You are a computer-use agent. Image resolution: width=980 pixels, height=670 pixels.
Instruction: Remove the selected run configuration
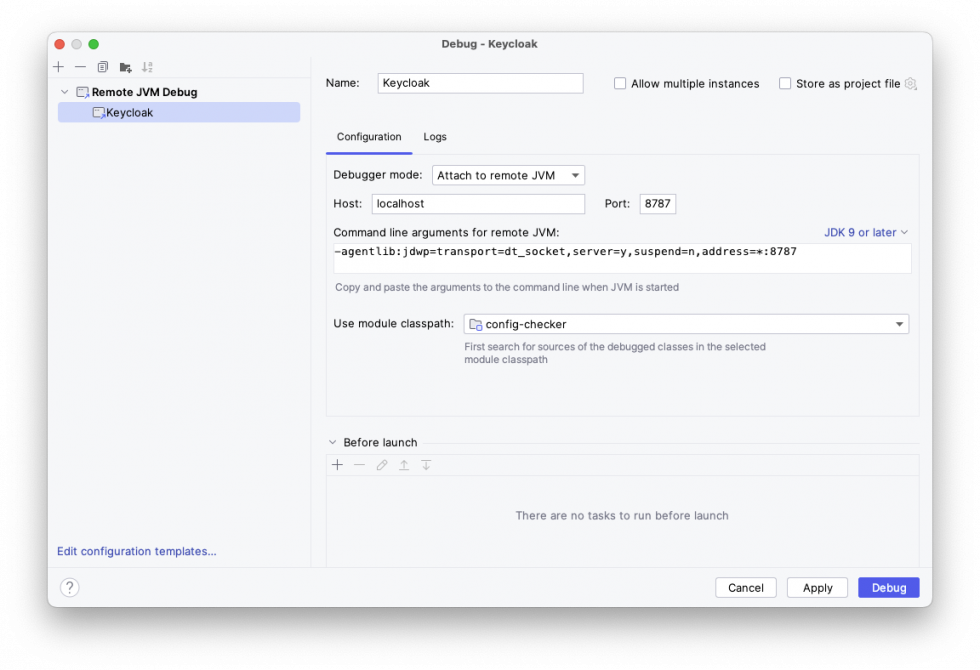pos(80,67)
